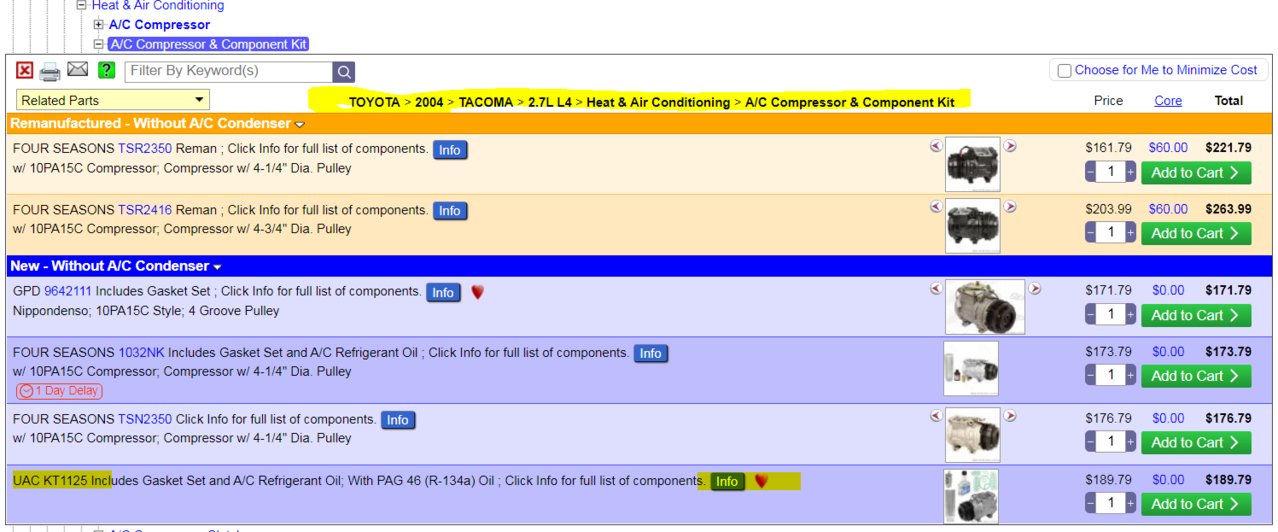
Task: Collapse the Heat & Air Conditioning tree node
Action: coord(82,5)
